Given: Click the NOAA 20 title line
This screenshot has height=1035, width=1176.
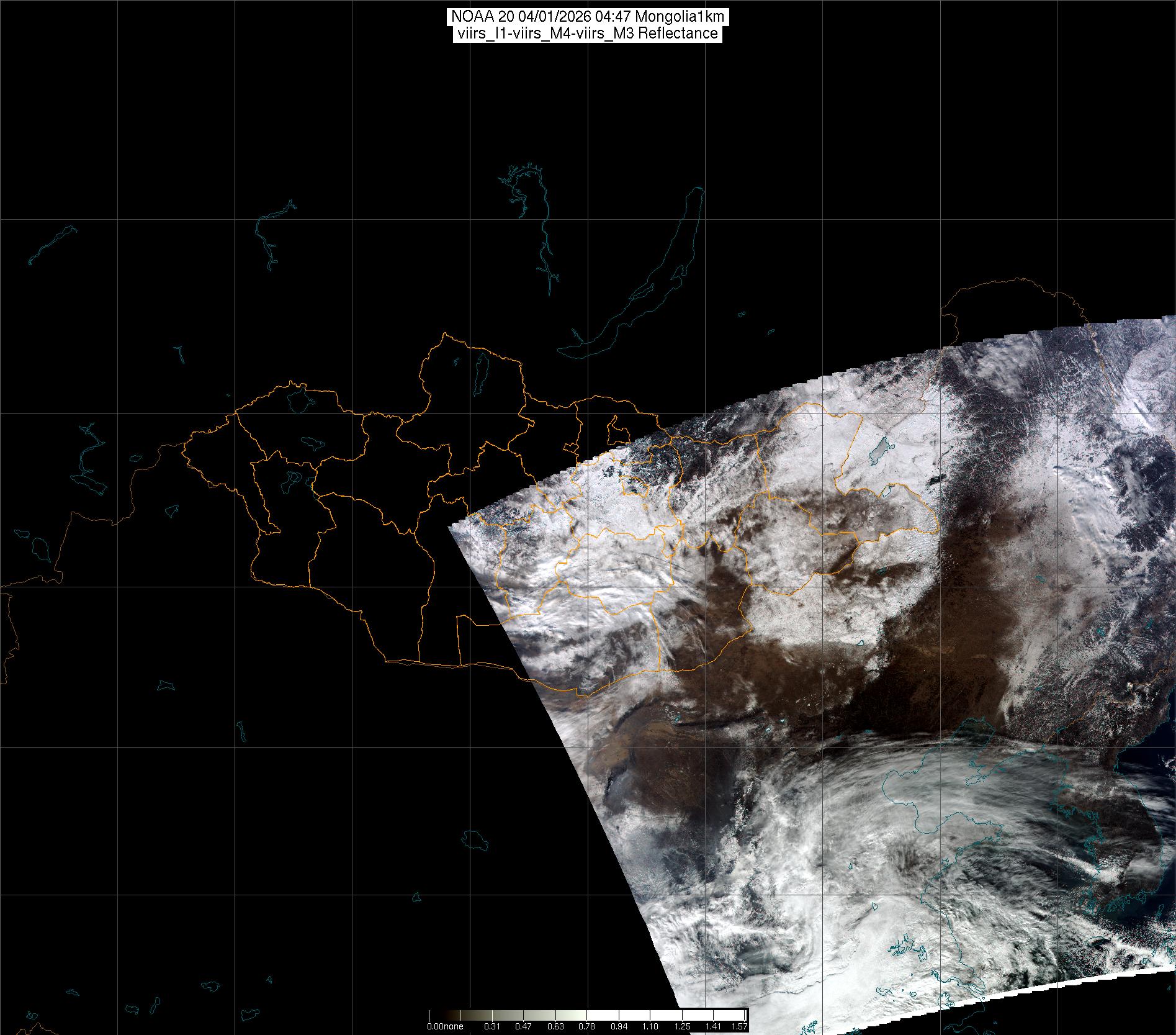Looking at the screenshot, I should (x=587, y=16).
